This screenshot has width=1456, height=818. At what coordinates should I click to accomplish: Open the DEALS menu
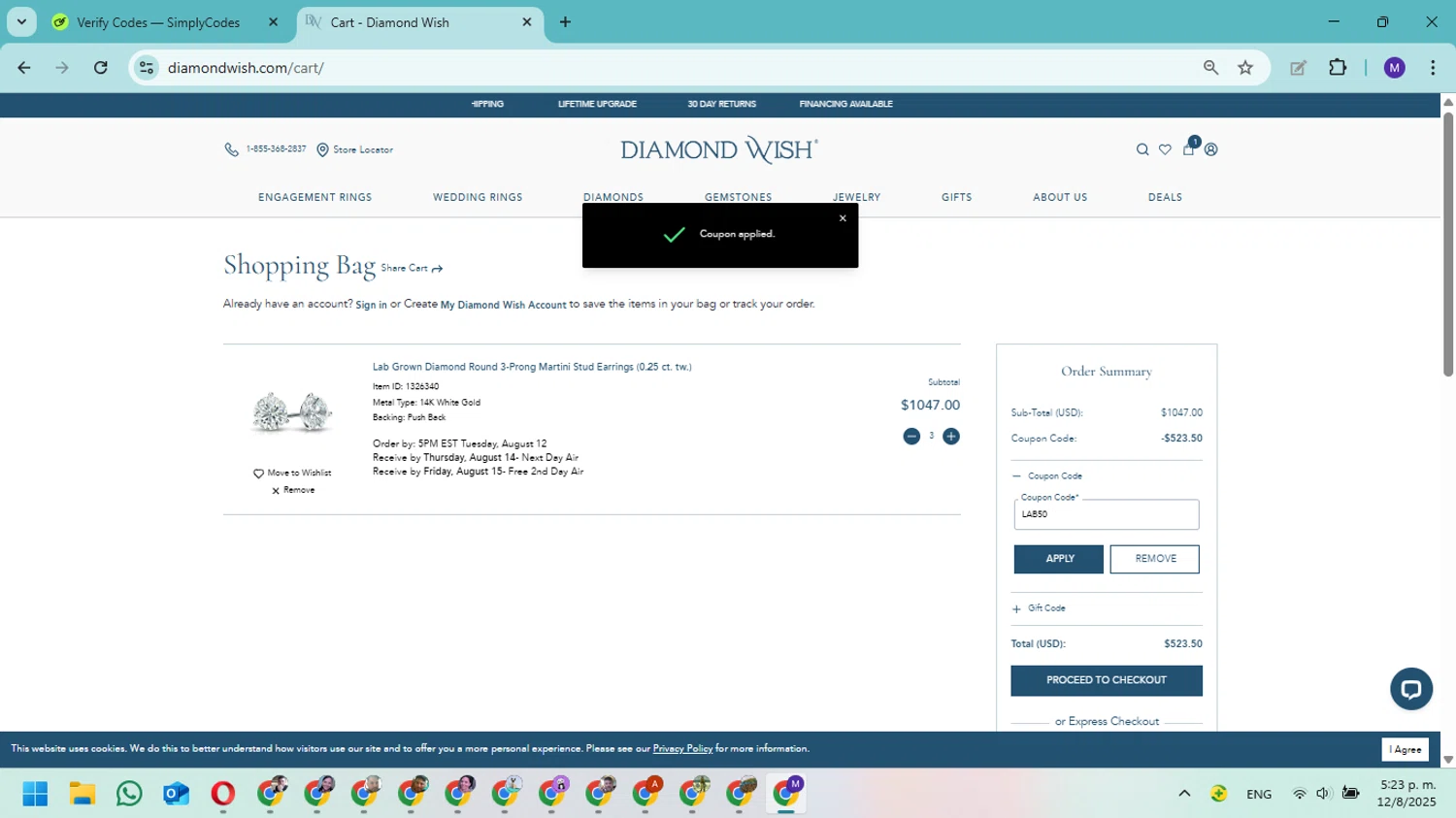click(x=1165, y=197)
